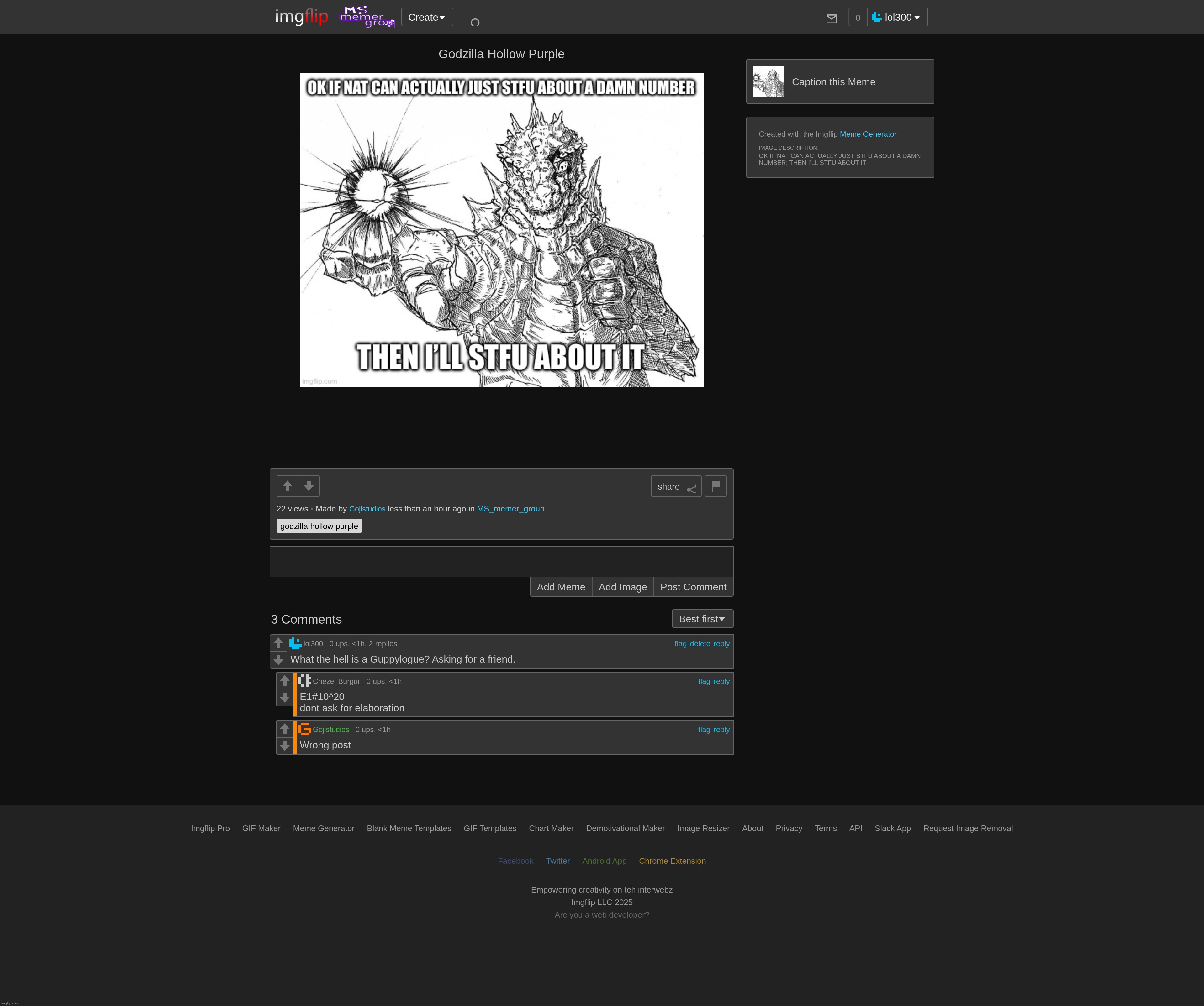Click the godzilla hollow purple tag
The image size is (1204, 1006).
pos(319,526)
